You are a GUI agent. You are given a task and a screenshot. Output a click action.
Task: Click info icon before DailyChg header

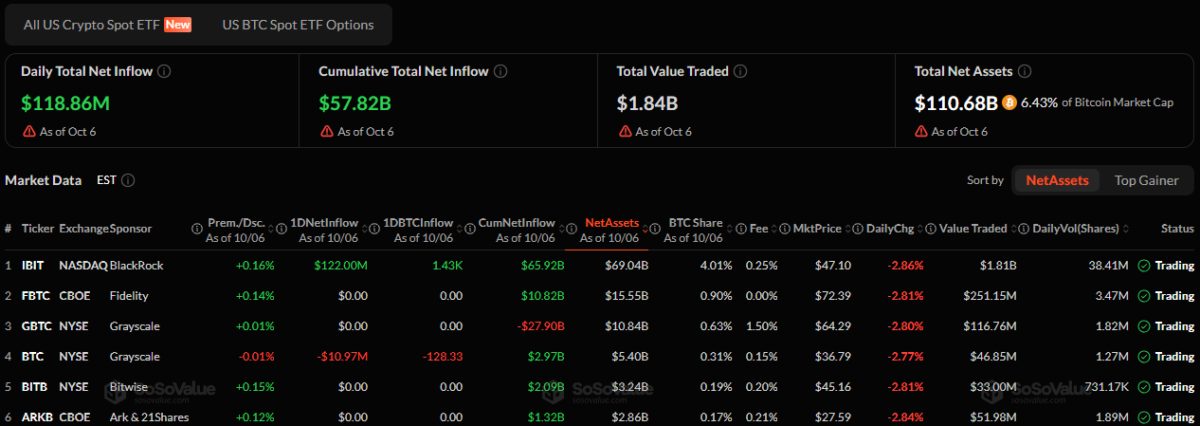point(857,229)
